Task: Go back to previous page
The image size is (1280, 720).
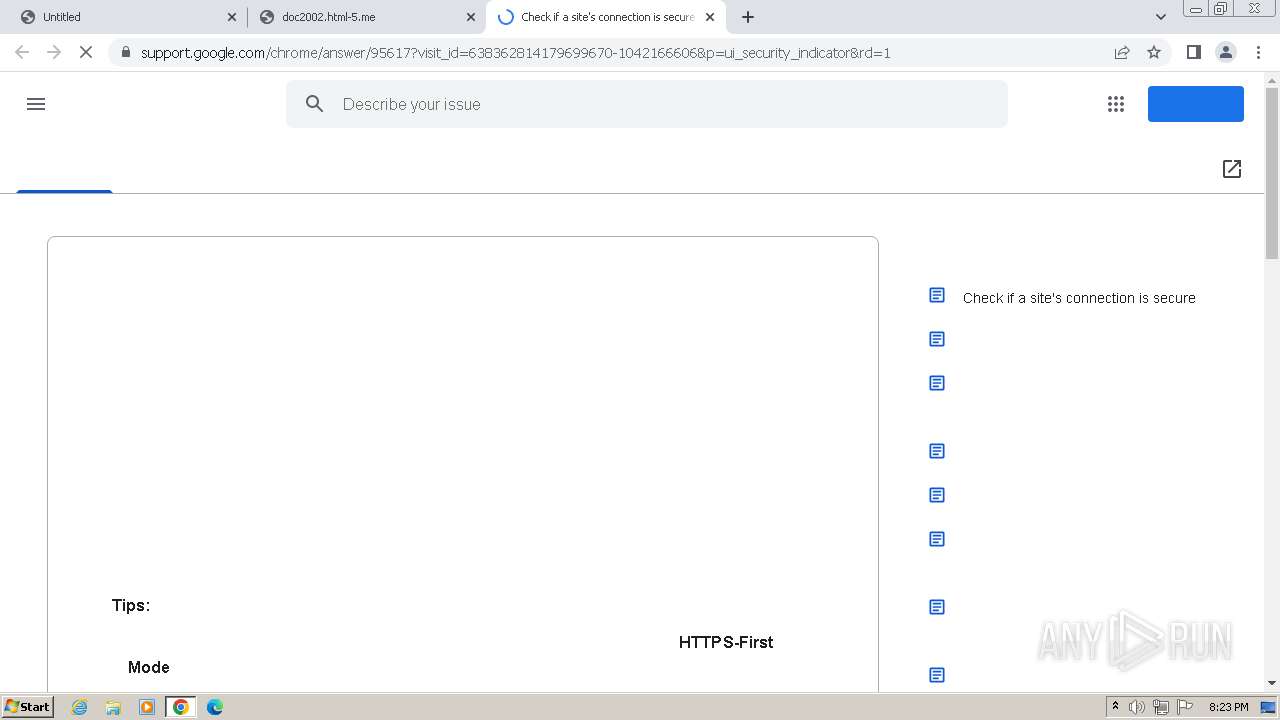Action: coord(22,52)
